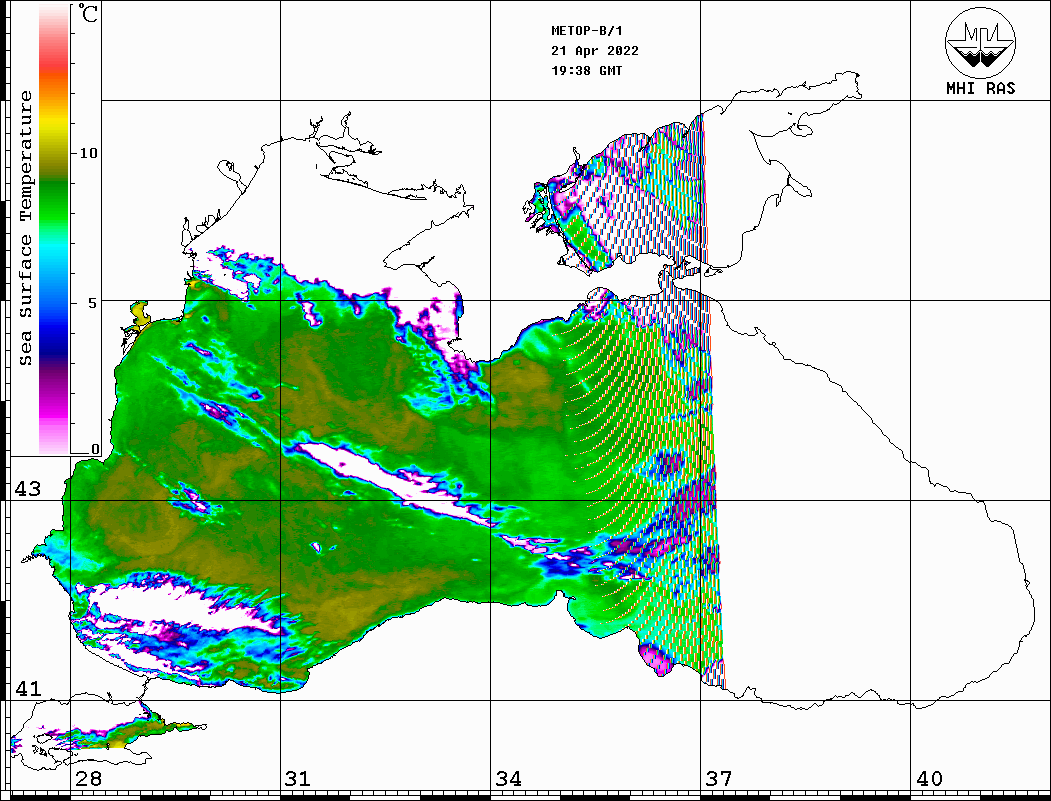Click the longitude label '40'
The image size is (1051, 801).
click(929, 779)
